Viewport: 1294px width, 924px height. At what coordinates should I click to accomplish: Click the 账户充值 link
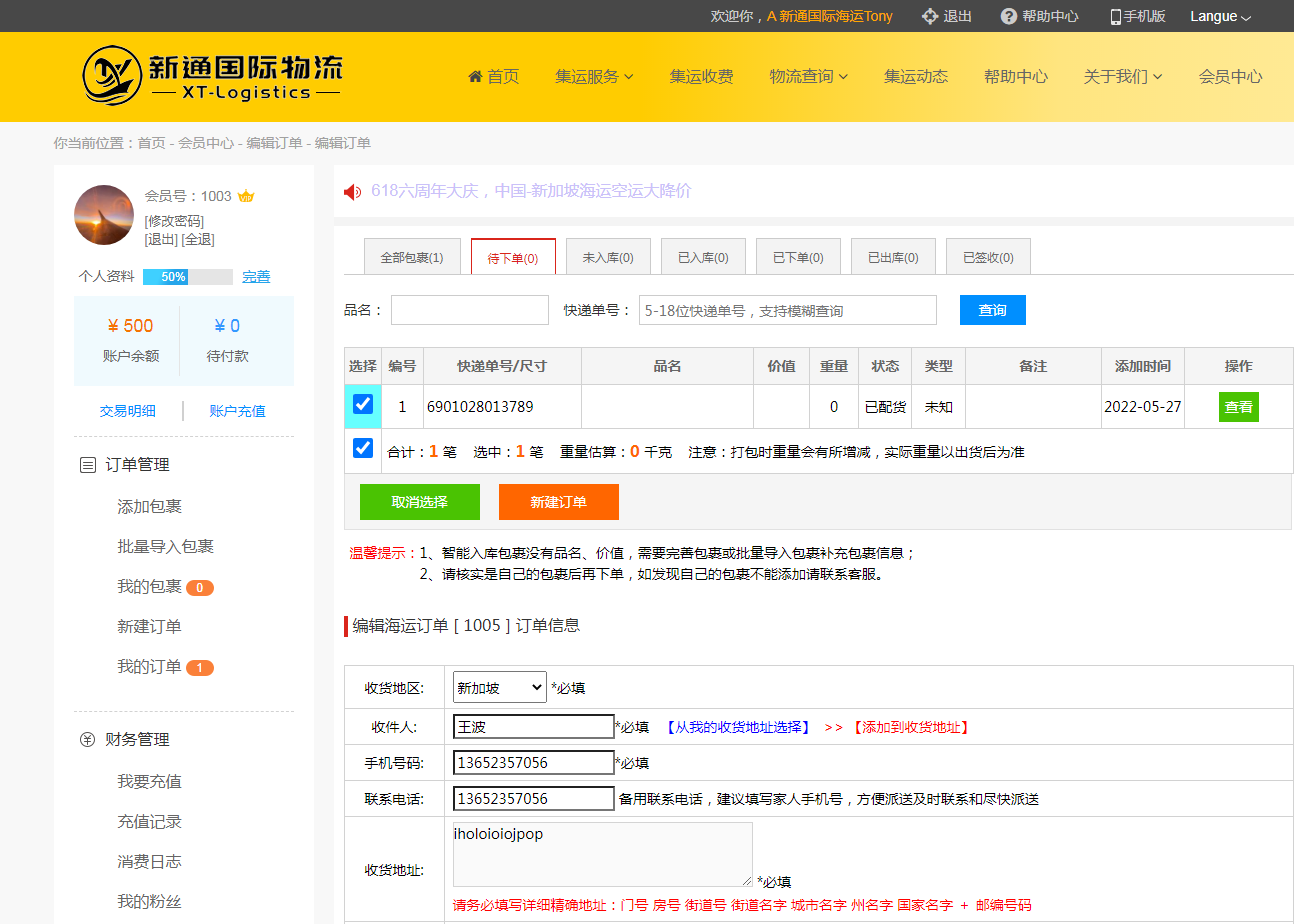pyautogui.click(x=238, y=411)
